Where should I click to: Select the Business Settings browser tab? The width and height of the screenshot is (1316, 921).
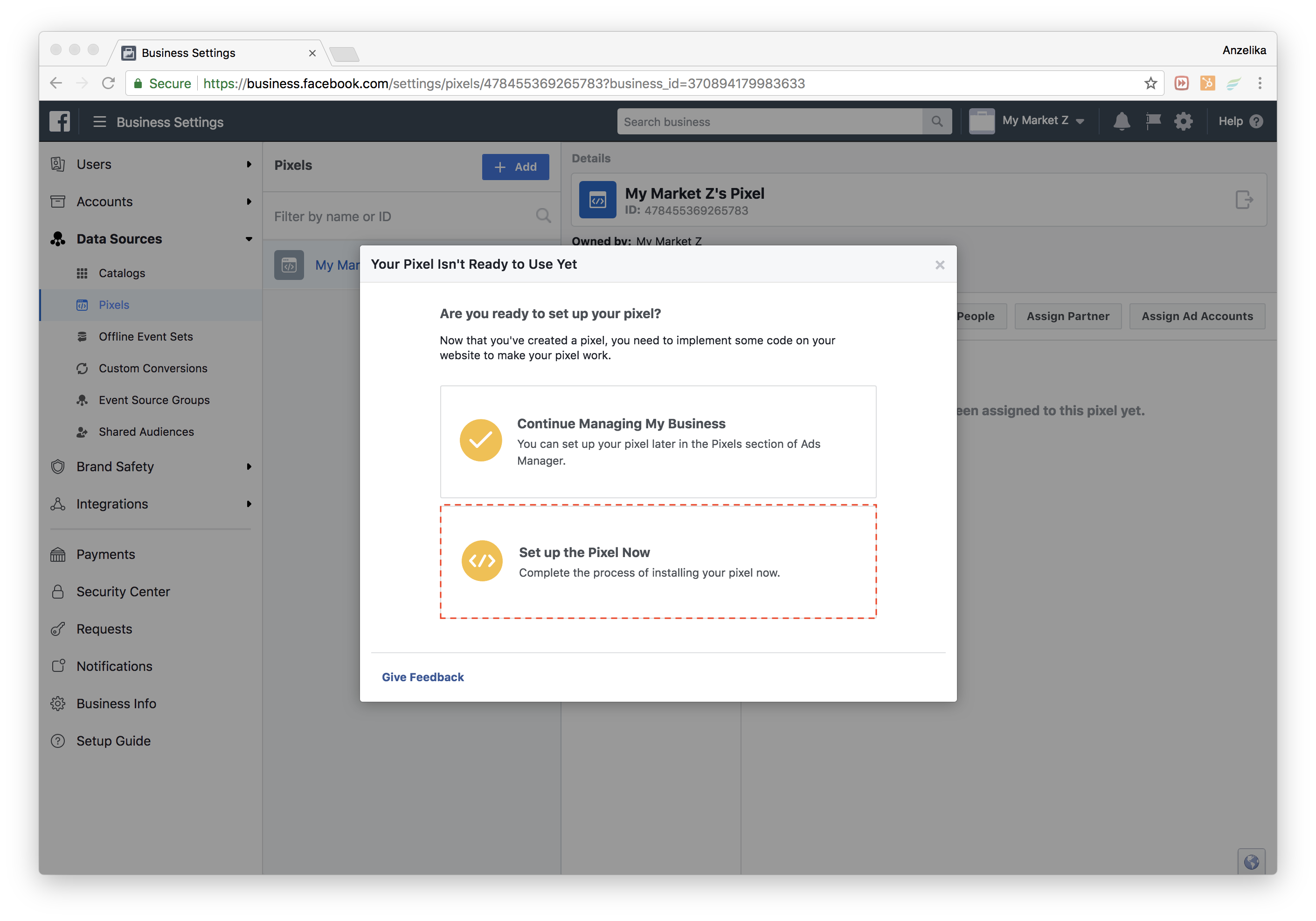[218, 53]
